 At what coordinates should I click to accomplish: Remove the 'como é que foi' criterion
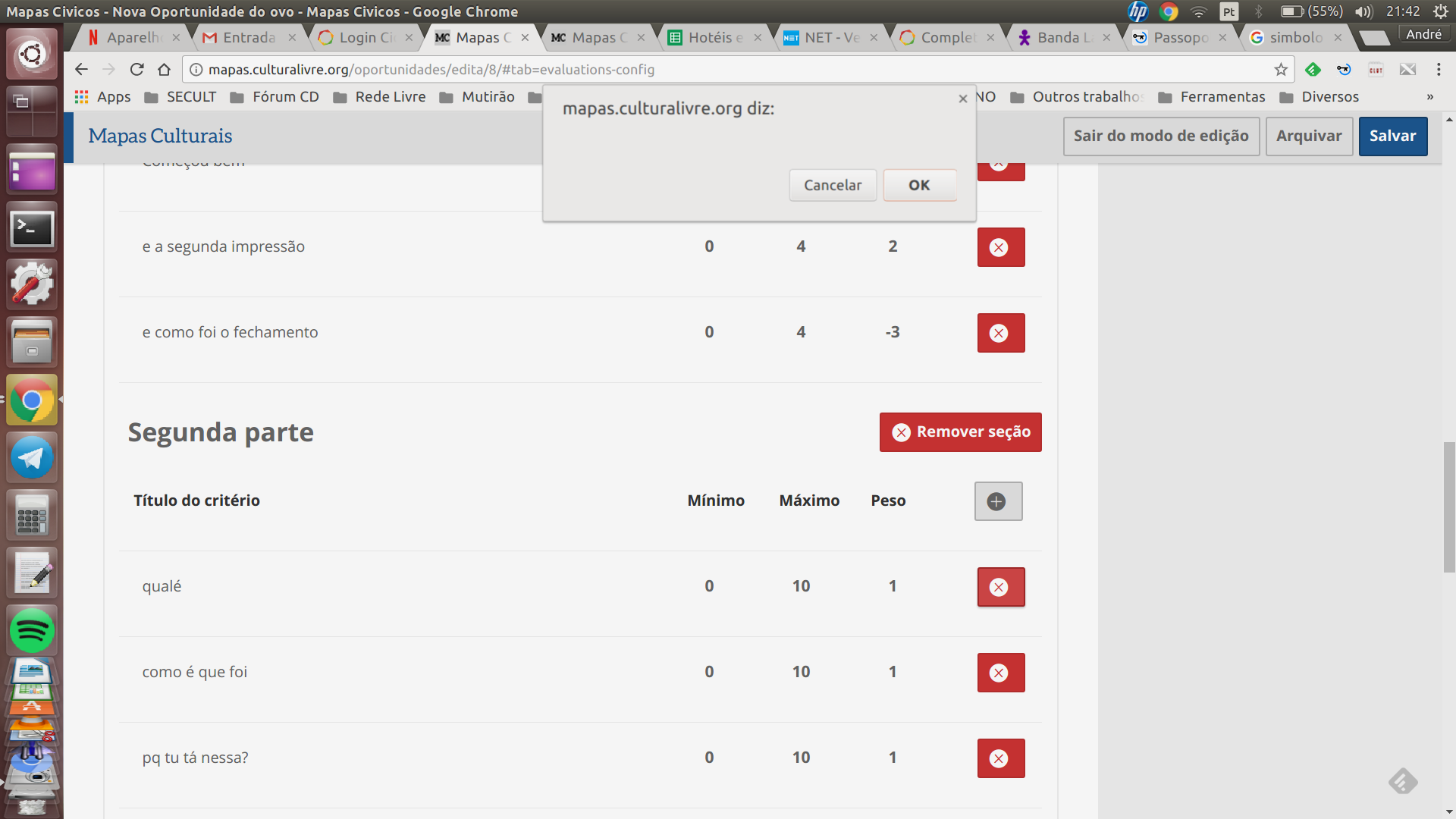(x=1000, y=673)
